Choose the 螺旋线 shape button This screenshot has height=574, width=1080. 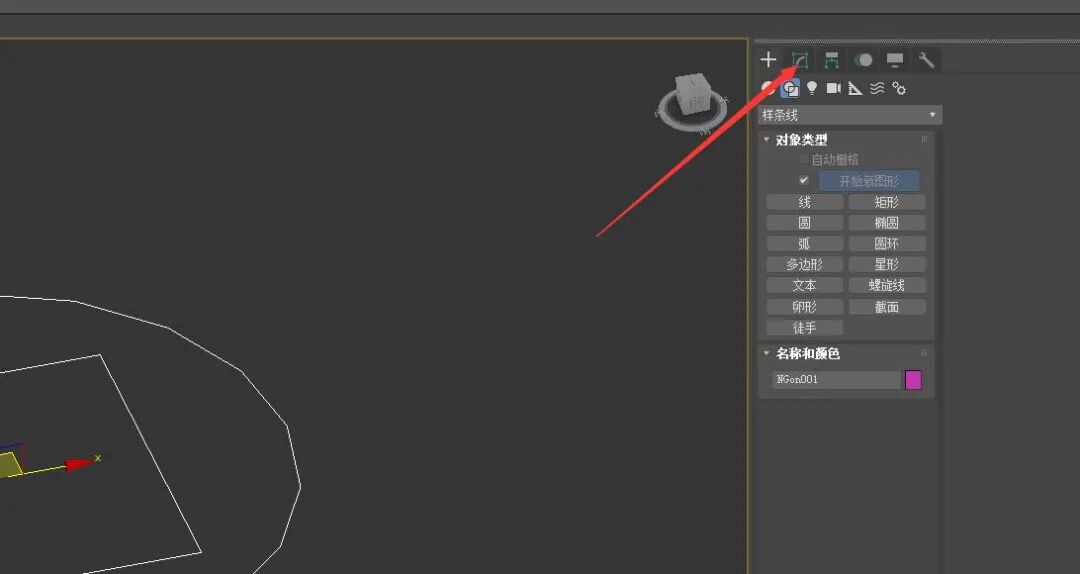887,285
